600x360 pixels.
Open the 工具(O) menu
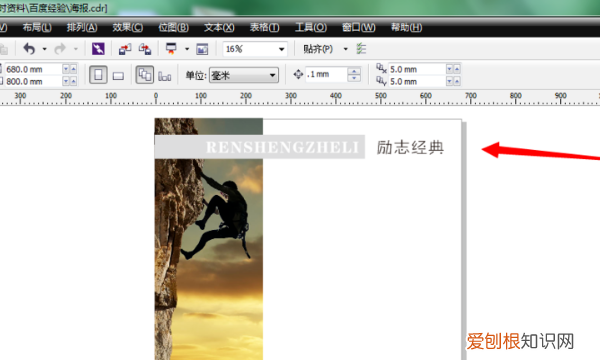click(x=310, y=27)
